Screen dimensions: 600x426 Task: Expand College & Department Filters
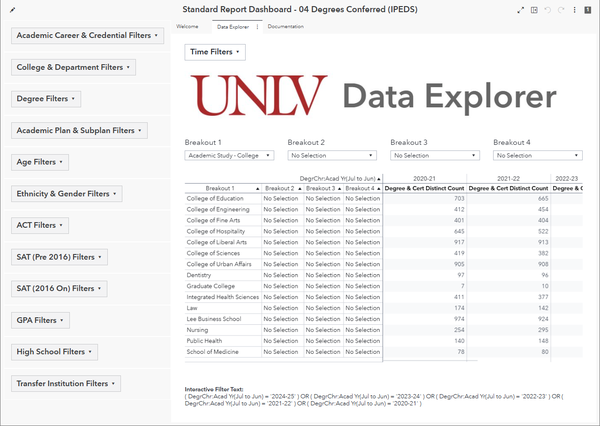pyautogui.click(x=73, y=67)
